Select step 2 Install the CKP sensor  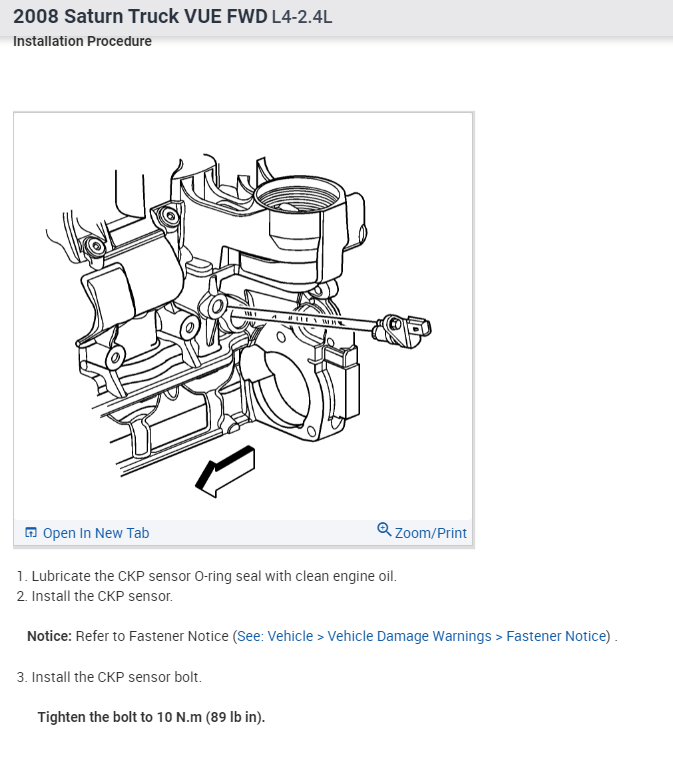[95, 596]
